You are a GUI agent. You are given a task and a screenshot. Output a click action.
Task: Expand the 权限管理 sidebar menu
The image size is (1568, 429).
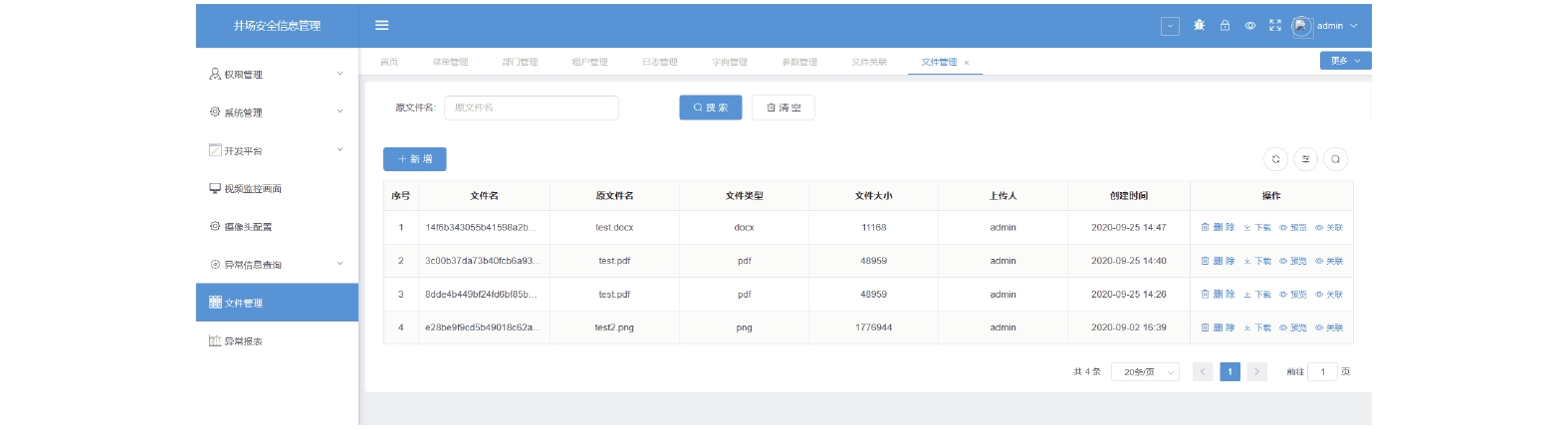click(x=277, y=74)
